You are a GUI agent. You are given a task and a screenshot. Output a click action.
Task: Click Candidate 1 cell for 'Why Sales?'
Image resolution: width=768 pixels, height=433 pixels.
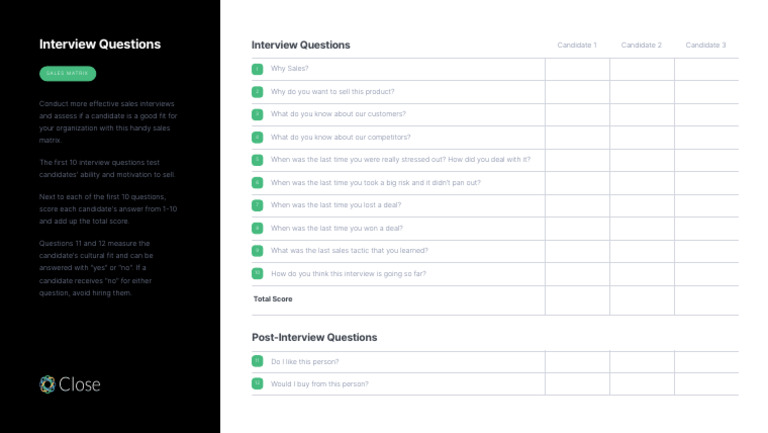tap(577, 69)
